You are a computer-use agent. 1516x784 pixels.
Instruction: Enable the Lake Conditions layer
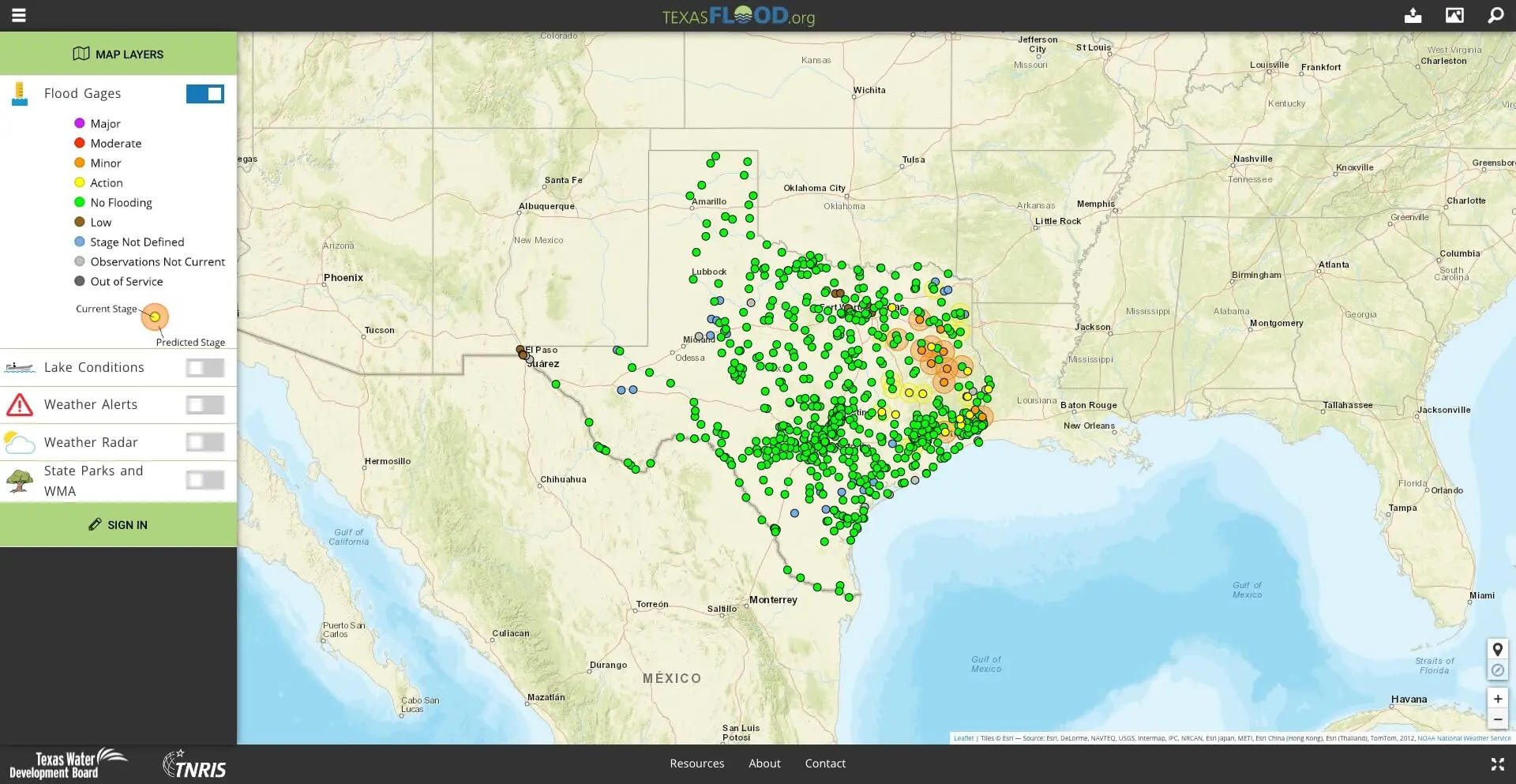click(x=205, y=368)
